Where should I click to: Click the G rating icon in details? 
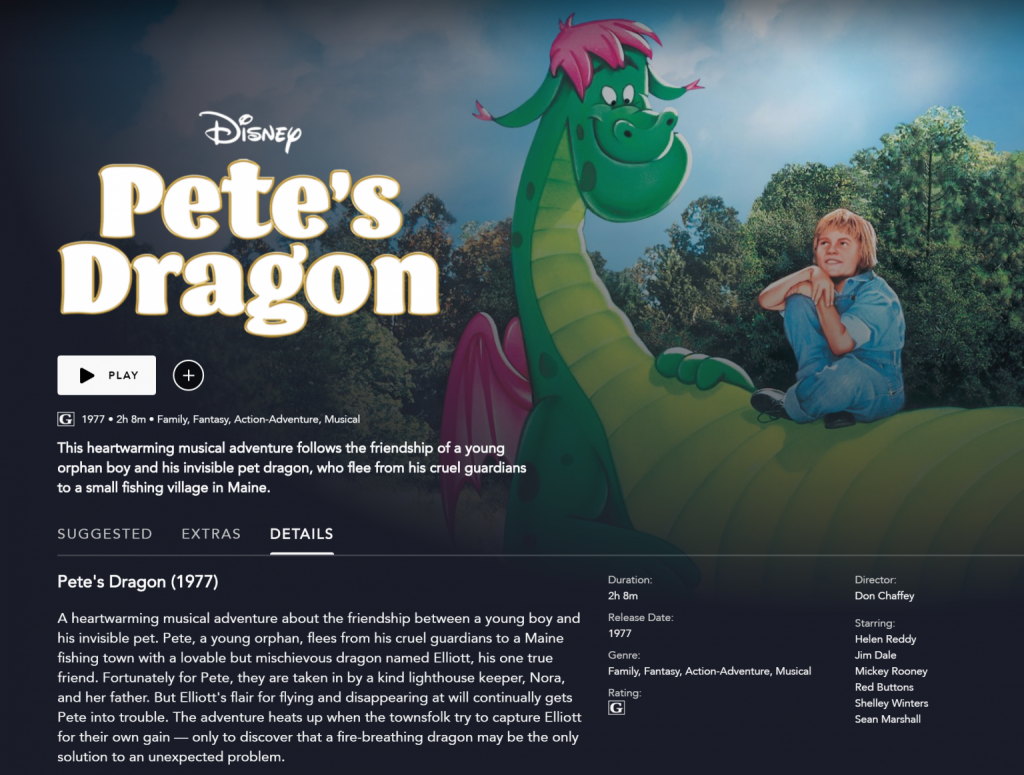pyautogui.click(x=616, y=708)
